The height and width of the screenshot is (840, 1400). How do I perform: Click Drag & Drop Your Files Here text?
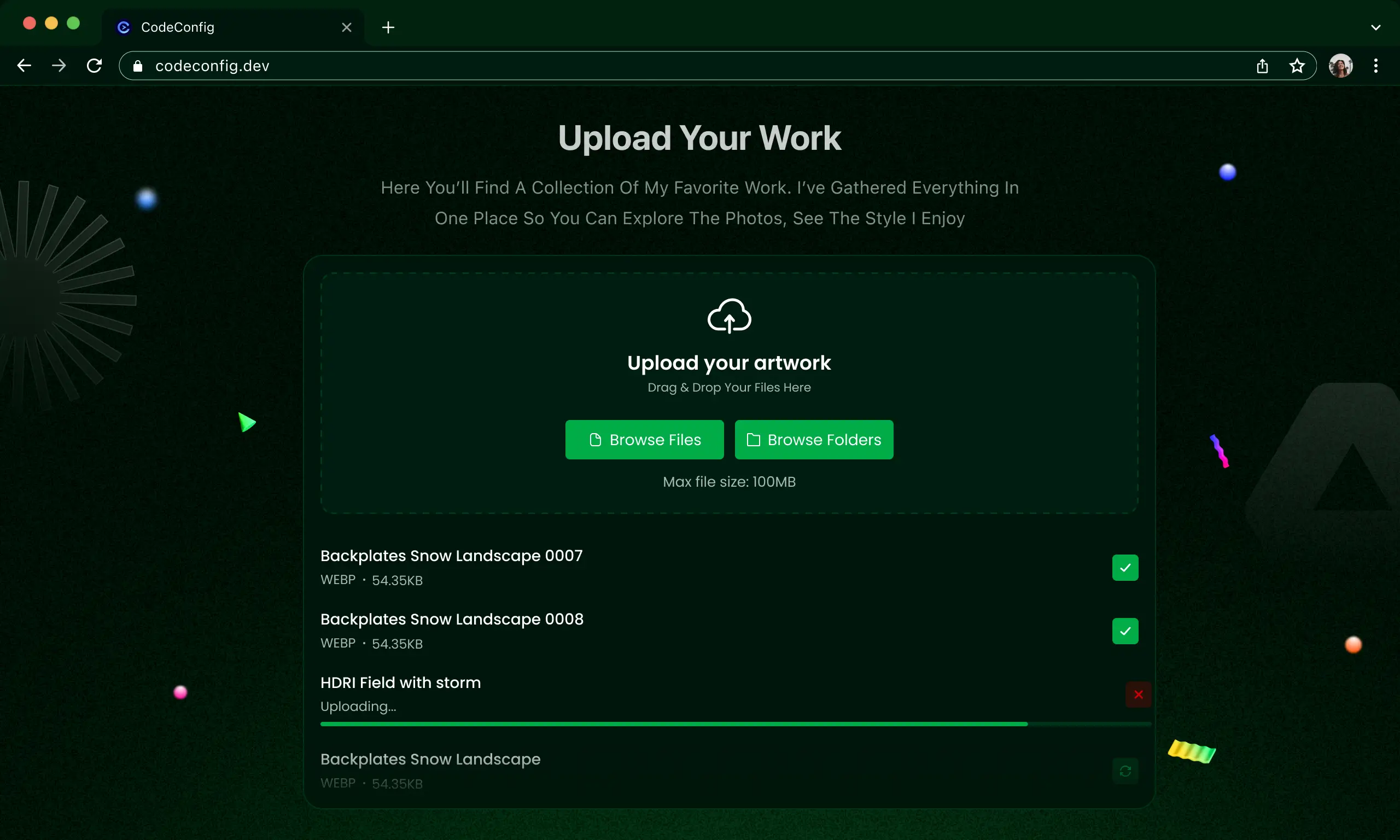(x=729, y=387)
